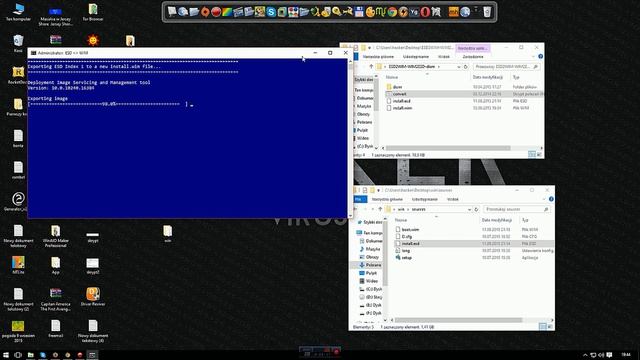The width and height of the screenshot is (640, 360).
Task: Open the Ten komputer desktop icon
Action: click(18, 12)
